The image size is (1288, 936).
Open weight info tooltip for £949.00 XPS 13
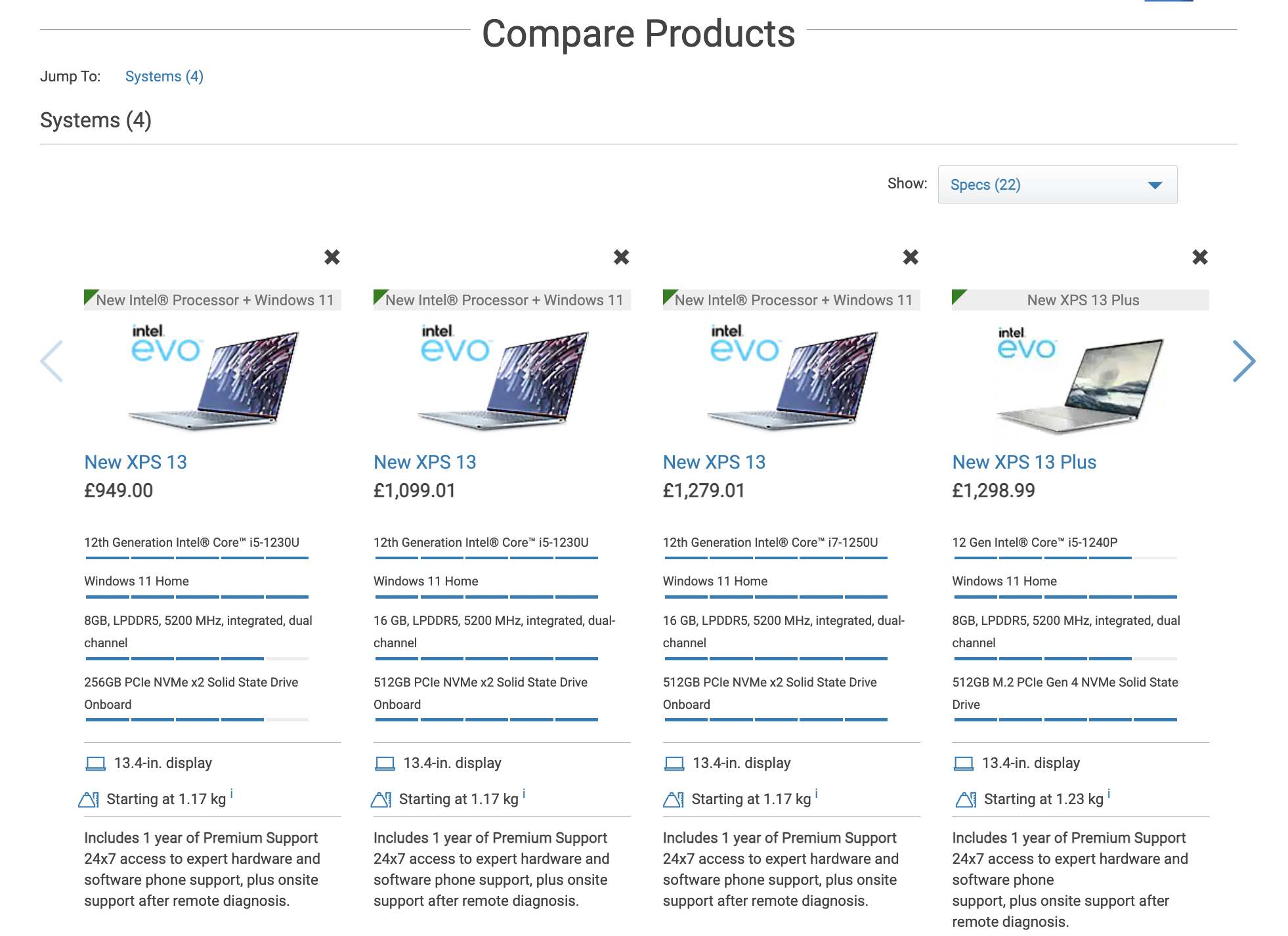(x=232, y=794)
